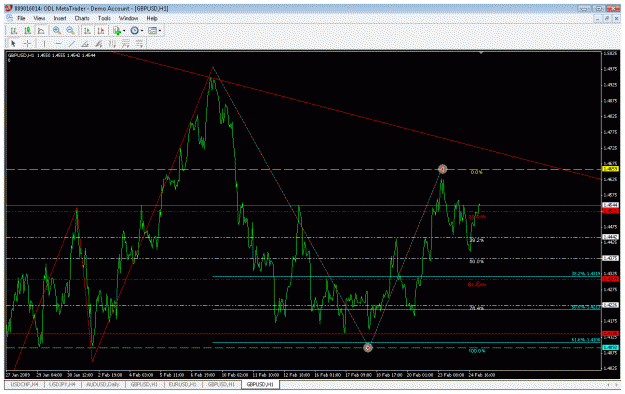The image size is (625, 394).
Task: Expand the Periods dropdown arrow
Action: click(142, 31)
